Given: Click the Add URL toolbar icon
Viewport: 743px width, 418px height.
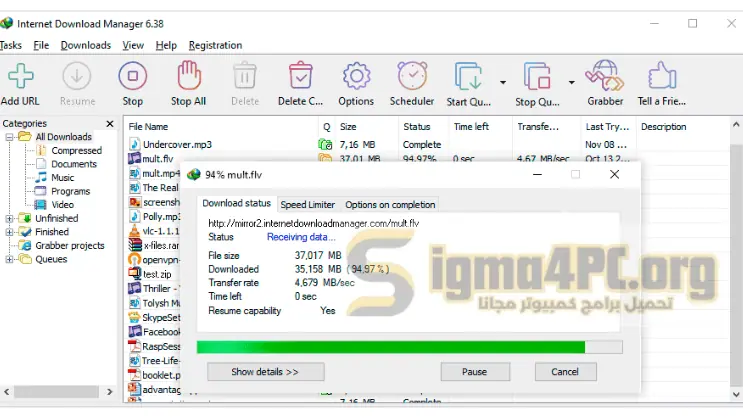Looking at the screenshot, I should [20, 76].
